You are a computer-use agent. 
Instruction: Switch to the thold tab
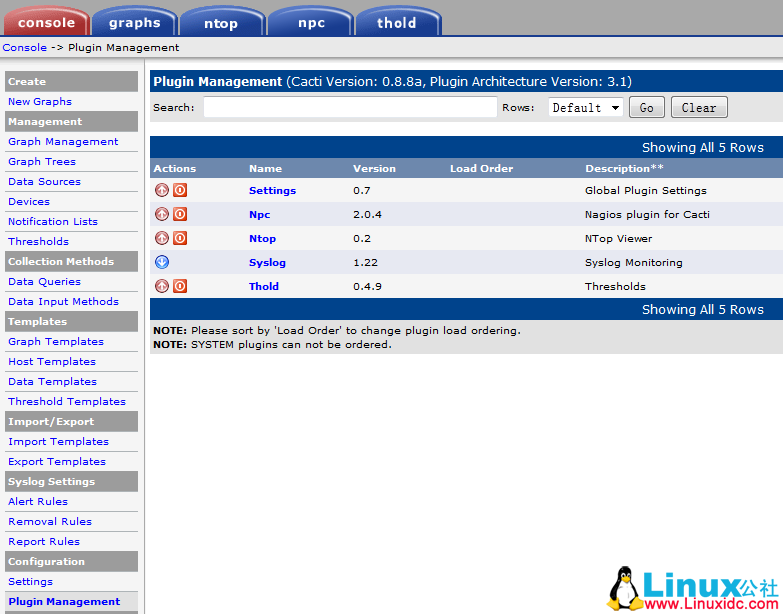click(x=397, y=22)
